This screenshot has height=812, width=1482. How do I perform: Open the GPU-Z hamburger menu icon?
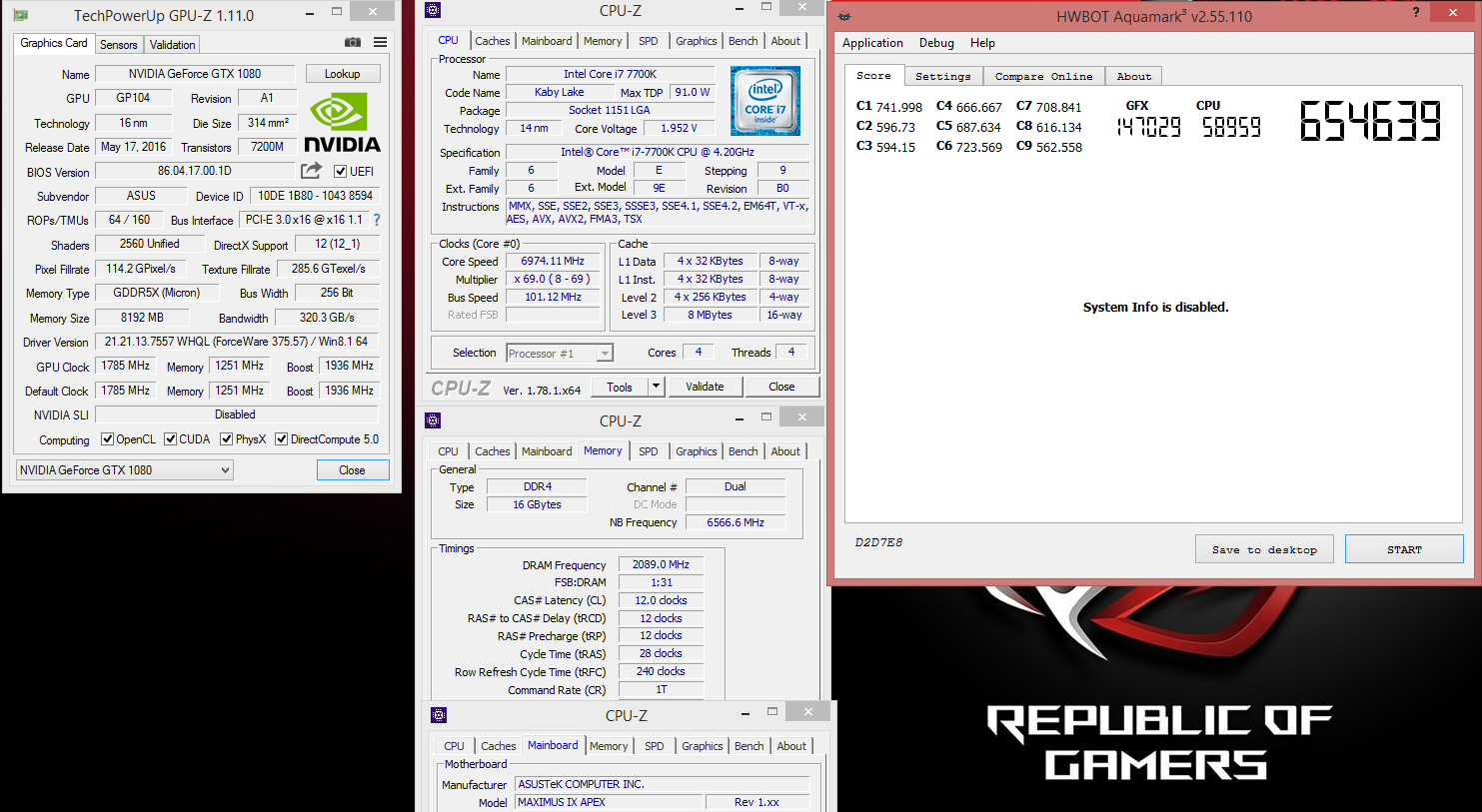click(x=381, y=42)
